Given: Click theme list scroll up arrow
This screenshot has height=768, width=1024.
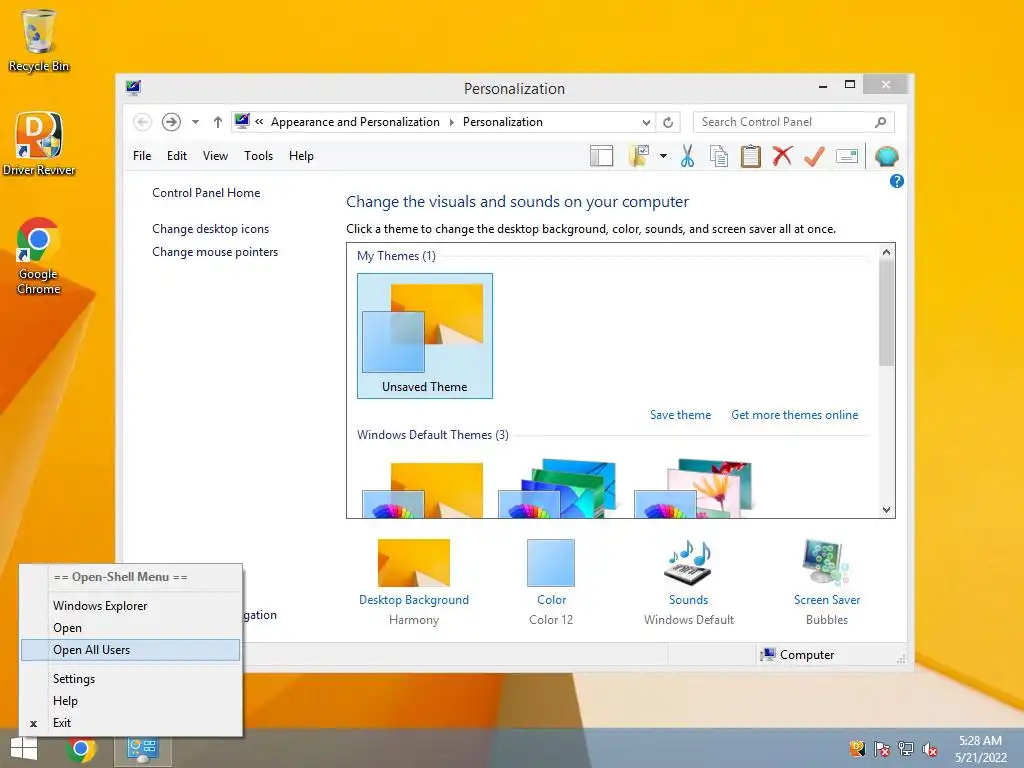Looking at the screenshot, I should [886, 252].
